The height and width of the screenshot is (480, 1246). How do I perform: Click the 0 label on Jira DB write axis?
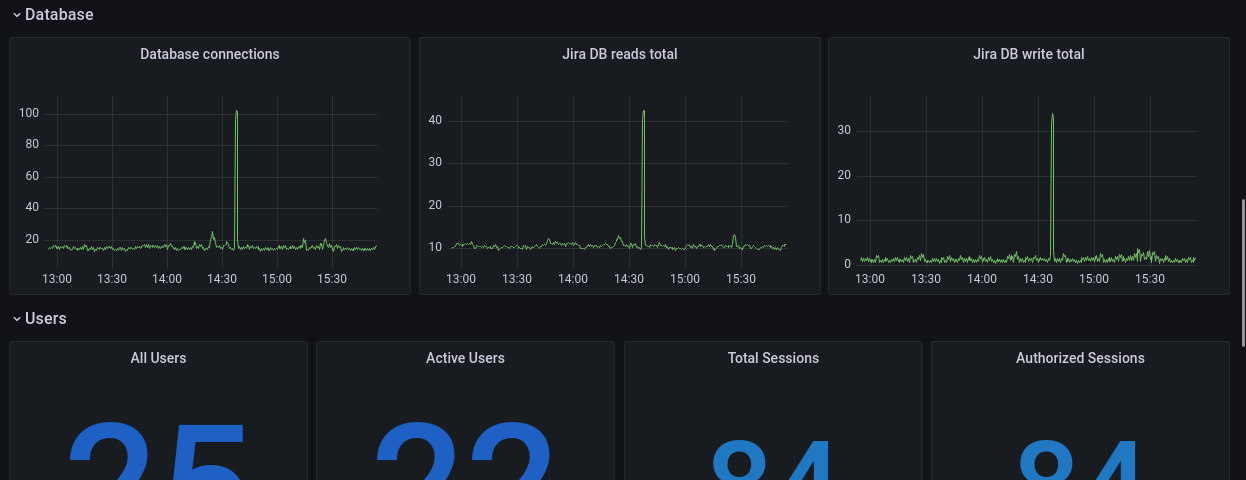[x=847, y=264]
